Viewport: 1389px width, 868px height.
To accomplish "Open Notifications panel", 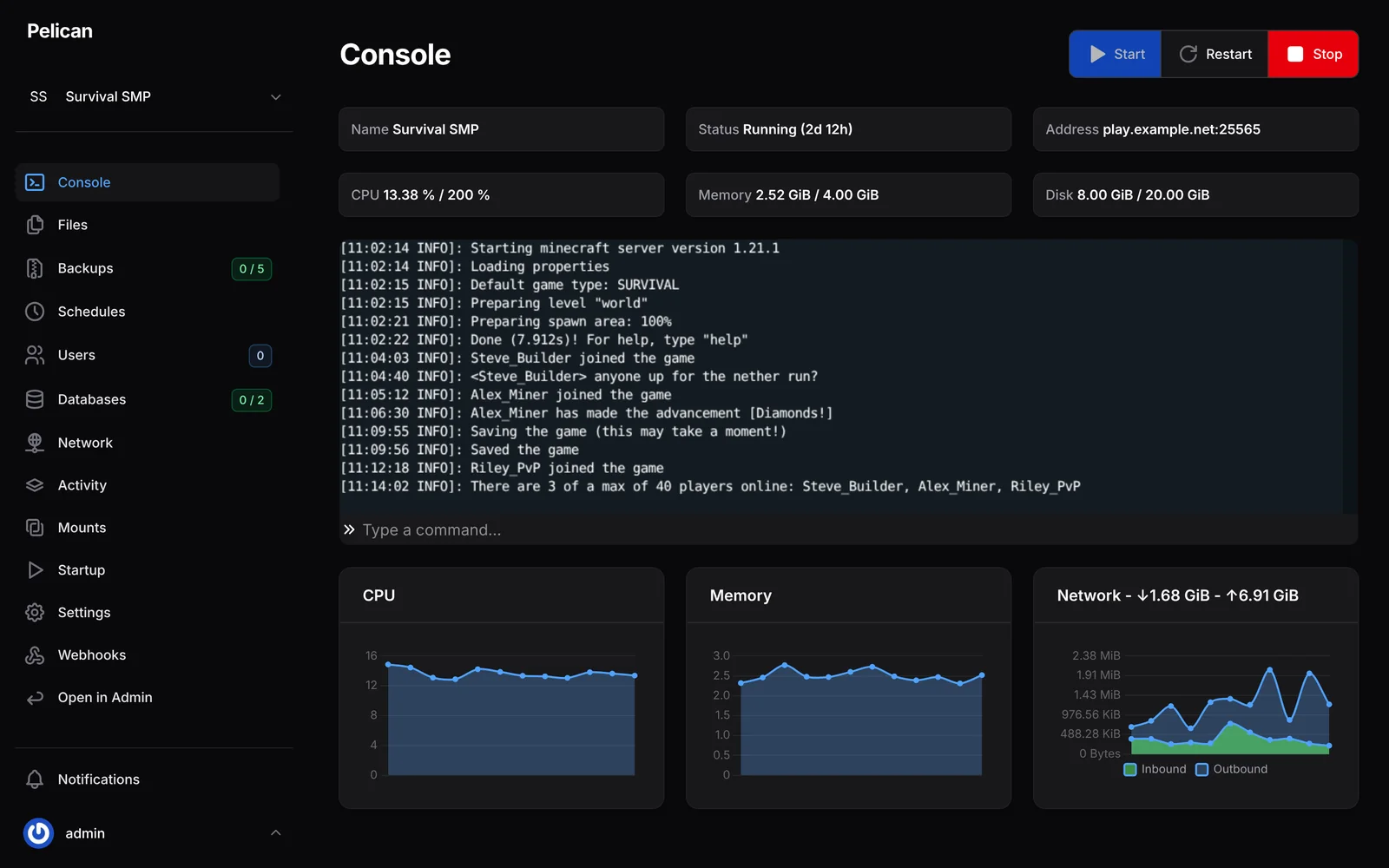I will (148, 779).
